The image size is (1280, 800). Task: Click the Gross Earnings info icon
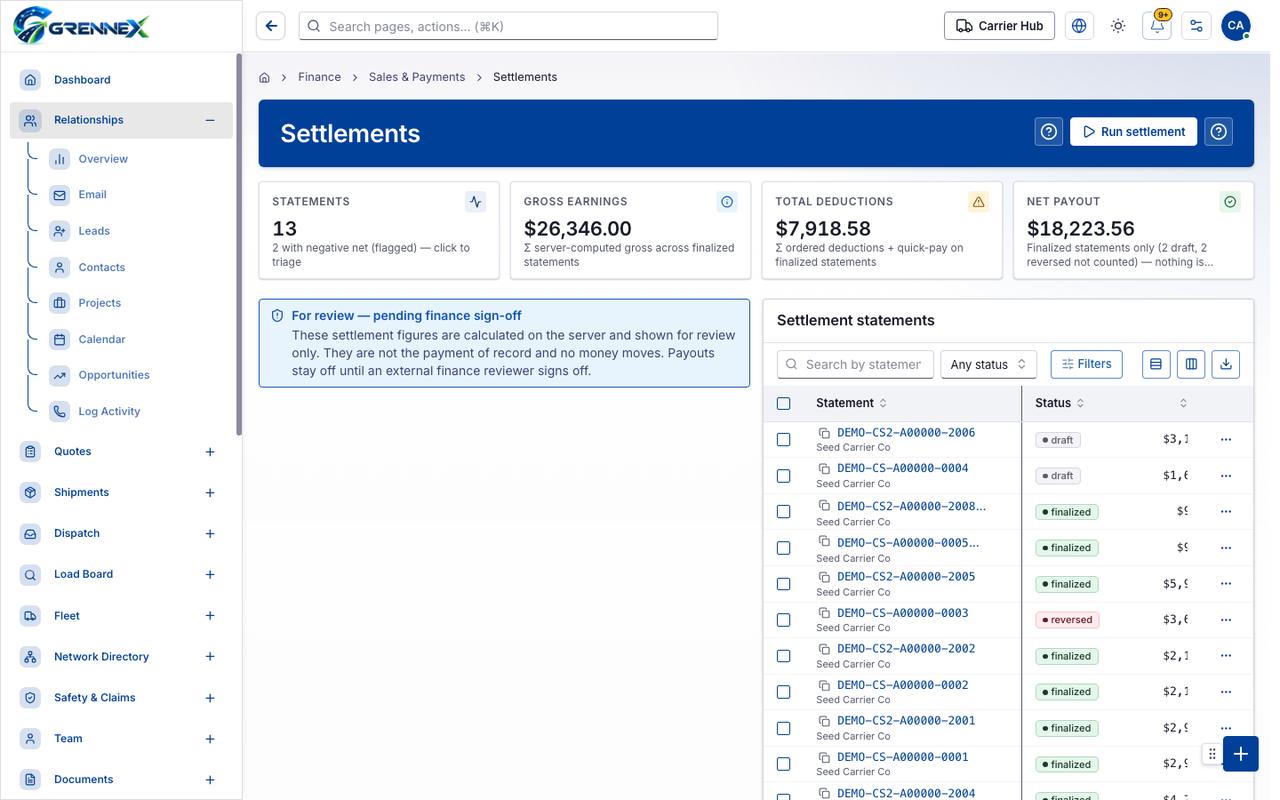[x=727, y=202]
